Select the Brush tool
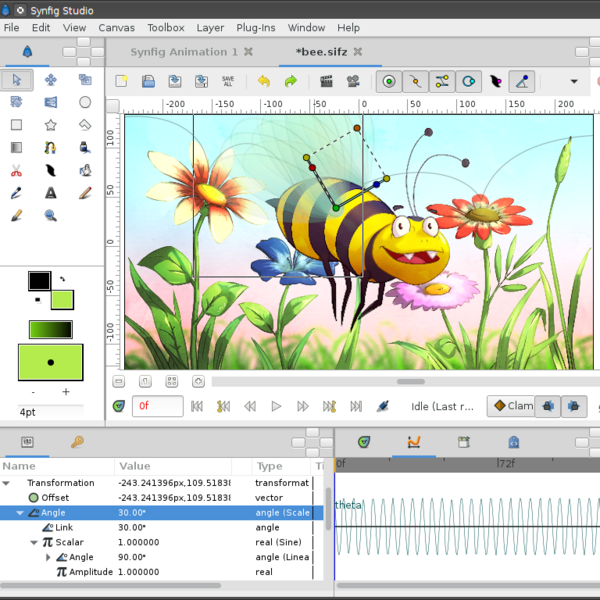 click(16, 215)
